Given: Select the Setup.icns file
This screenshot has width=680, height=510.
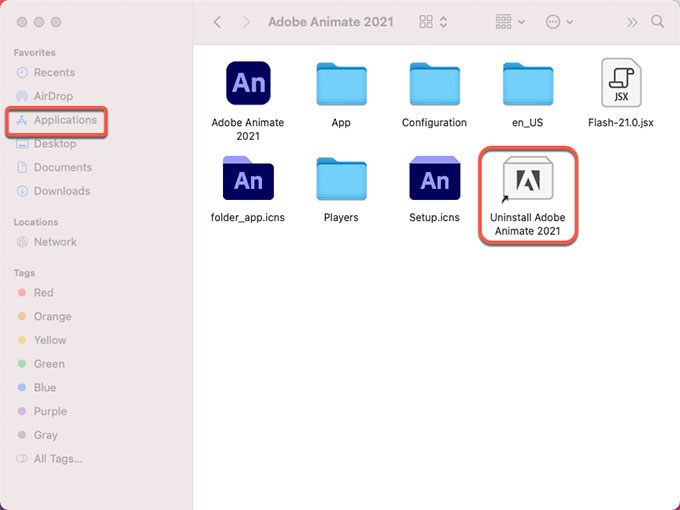Looking at the screenshot, I should (x=435, y=178).
